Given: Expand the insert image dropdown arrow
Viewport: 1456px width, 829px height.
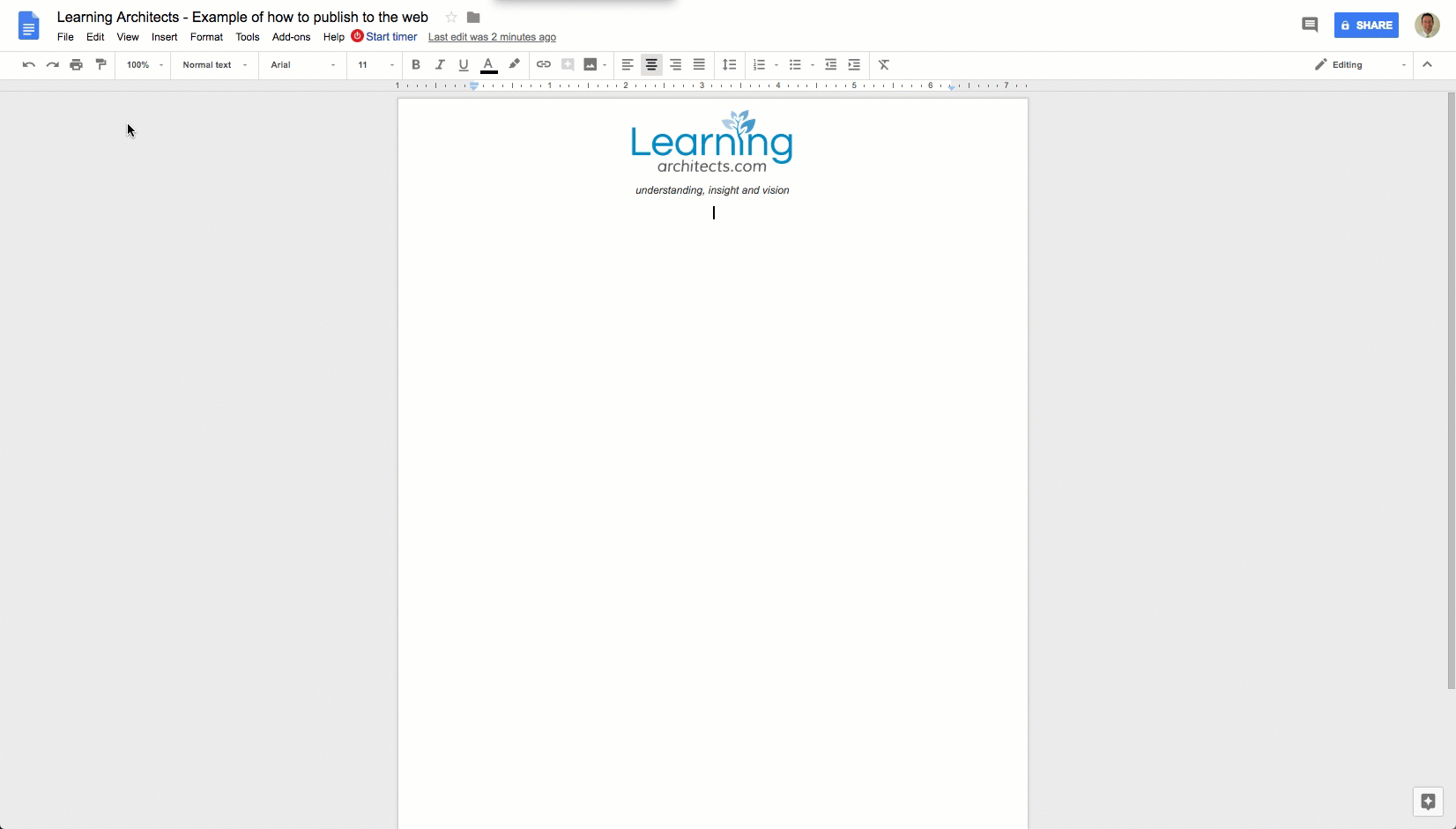Looking at the screenshot, I should pyautogui.click(x=605, y=65).
